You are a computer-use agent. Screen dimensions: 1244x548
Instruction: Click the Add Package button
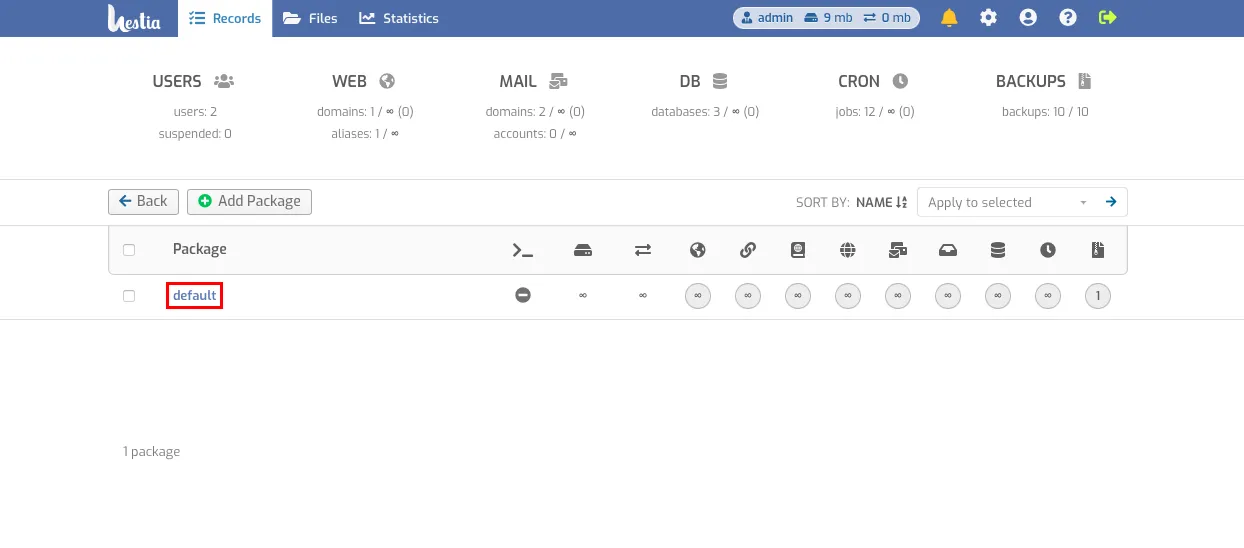point(249,201)
